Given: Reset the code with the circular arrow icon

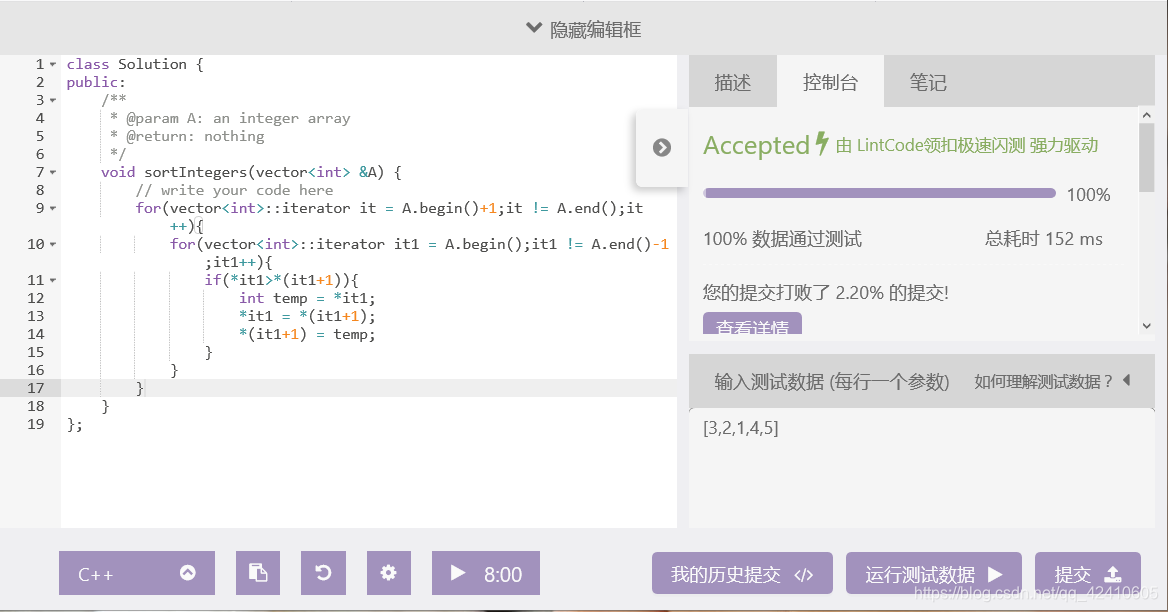Looking at the screenshot, I should 323,573.
